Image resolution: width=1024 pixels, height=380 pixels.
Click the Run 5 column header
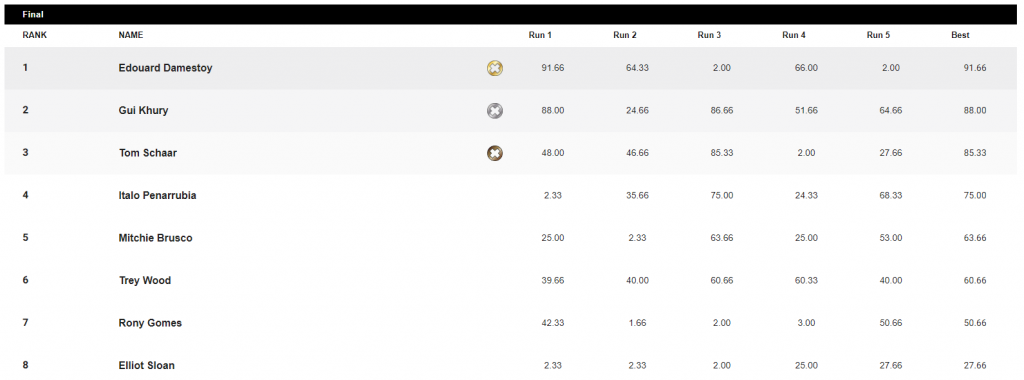pos(878,35)
